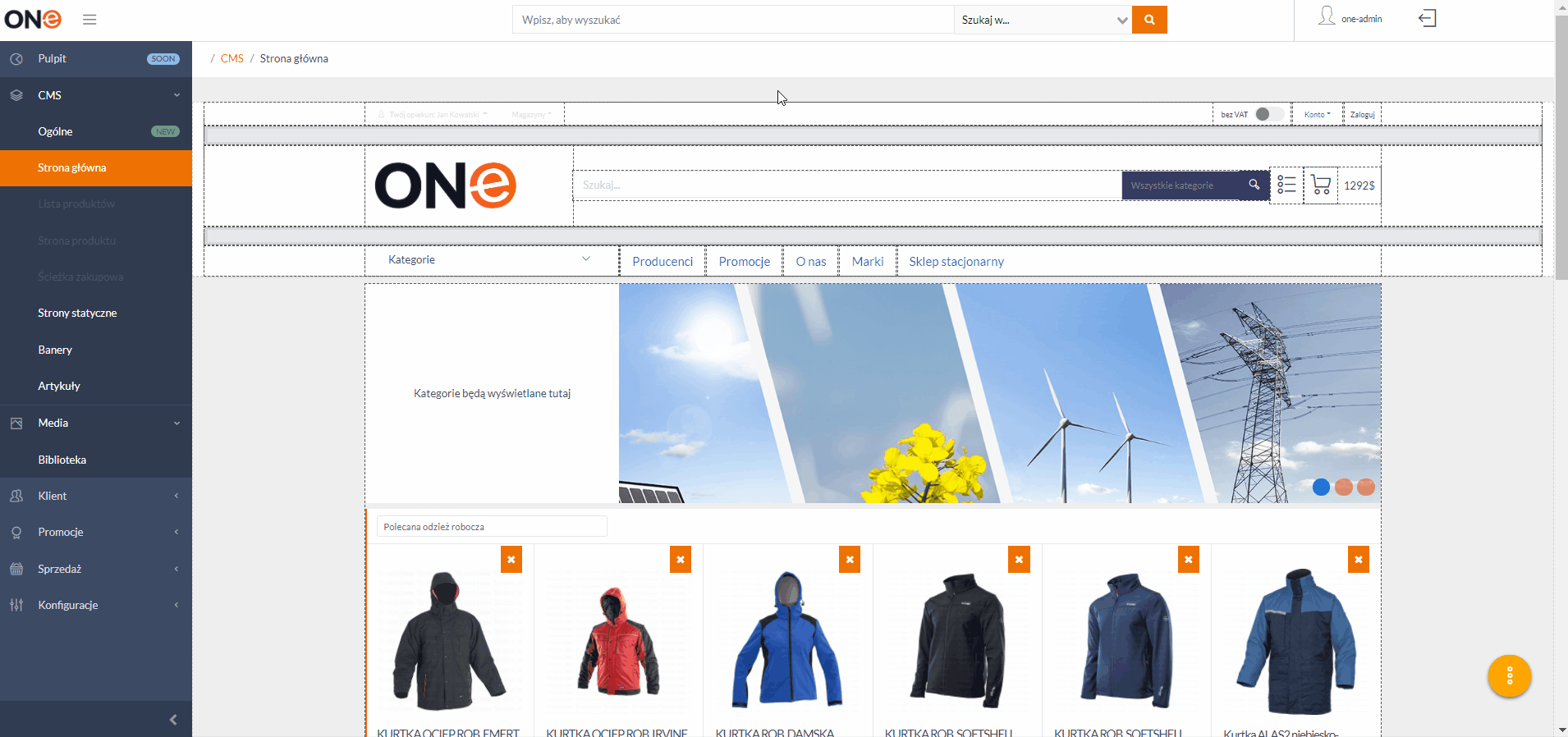Select Strony statyczne in sidebar
The image size is (1568, 737).
pyautogui.click(x=77, y=313)
